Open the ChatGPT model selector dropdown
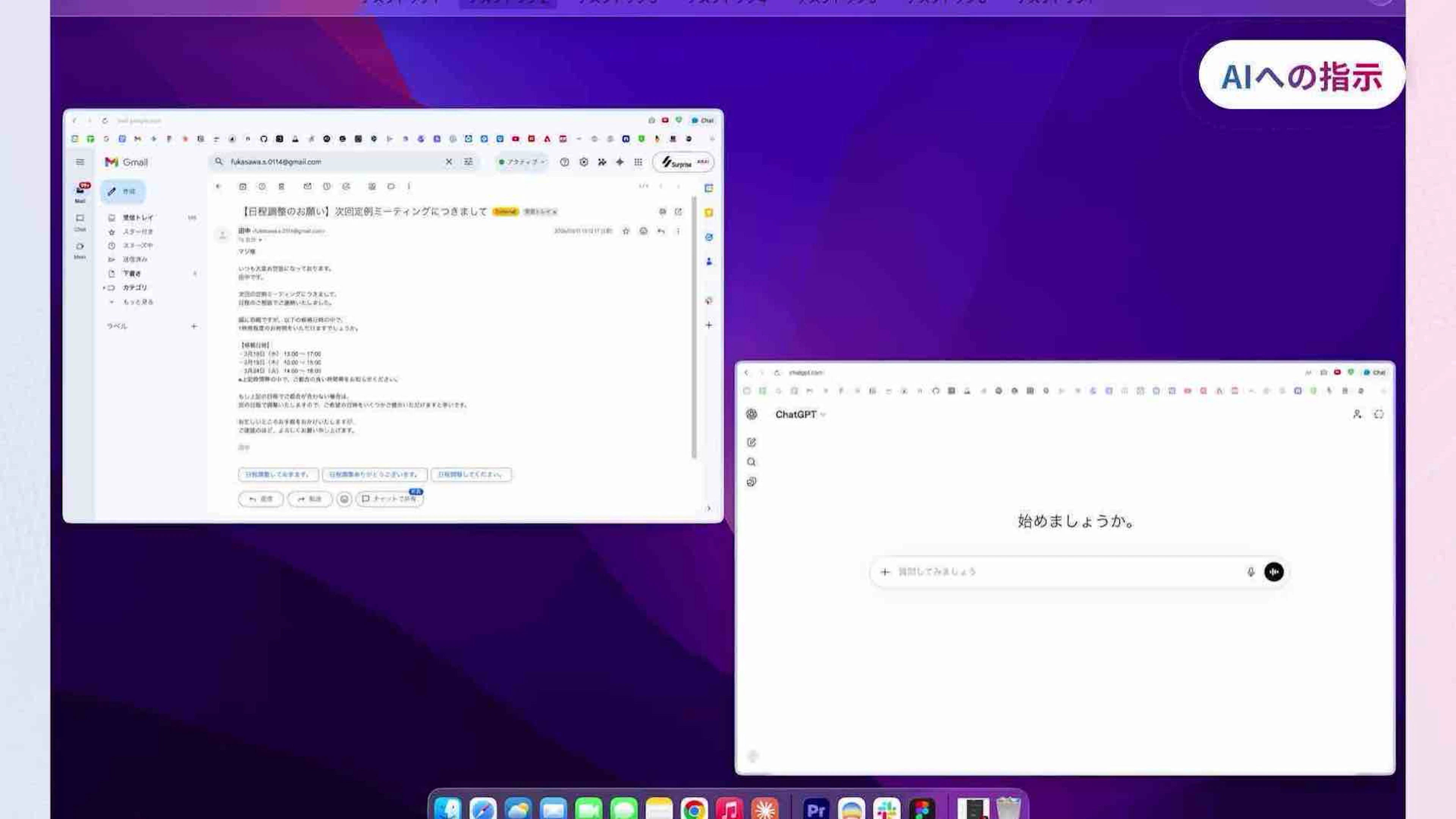The width and height of the screenshot is (1456, 819). point(800,415)
